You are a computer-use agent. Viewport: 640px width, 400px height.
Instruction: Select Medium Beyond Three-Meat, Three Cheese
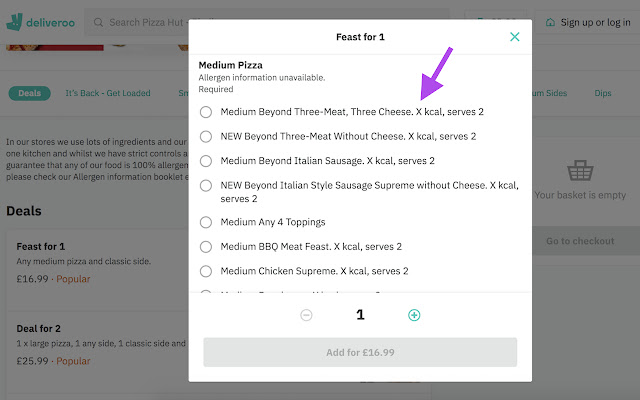point(206,112)
